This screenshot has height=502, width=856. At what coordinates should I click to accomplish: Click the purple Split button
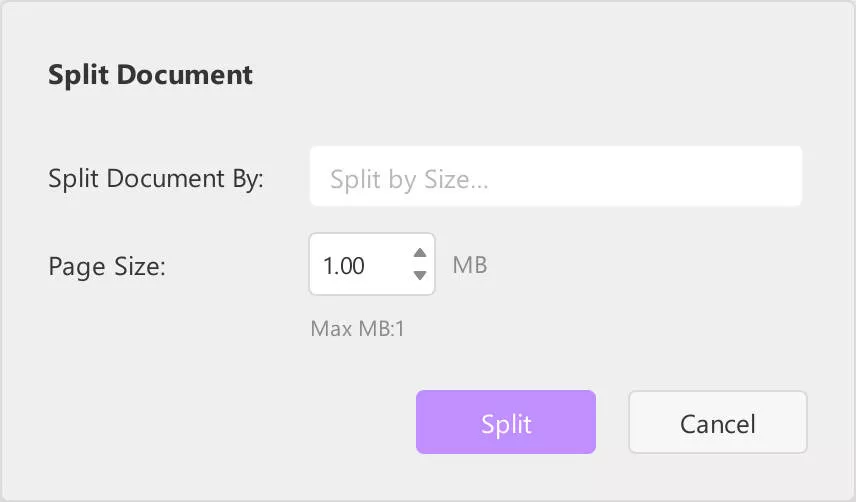(x=506, y=422)
